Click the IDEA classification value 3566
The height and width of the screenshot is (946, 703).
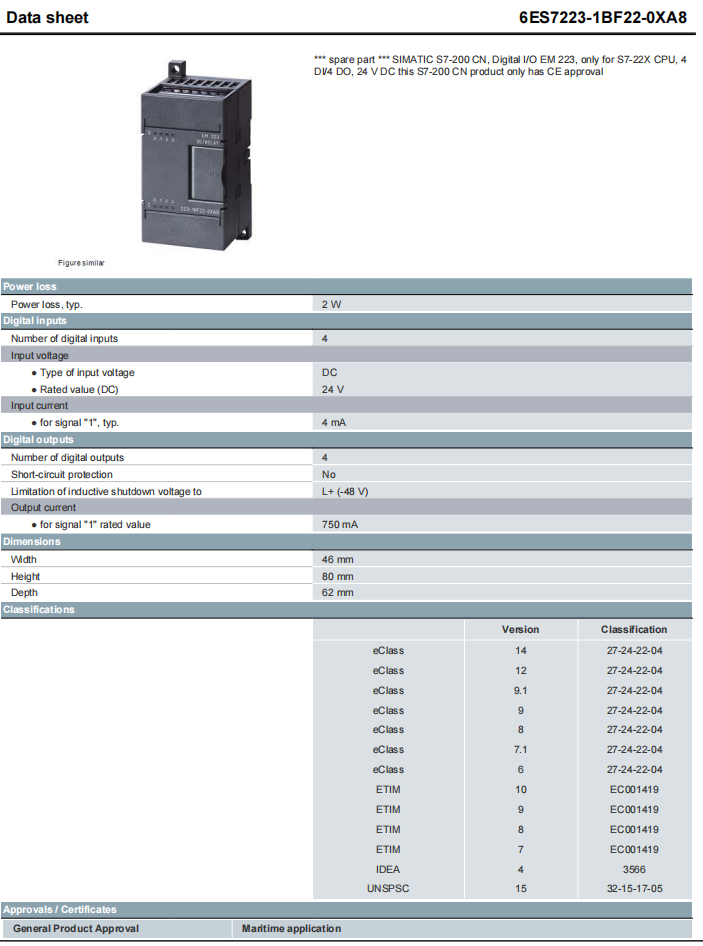click(634, 869)
